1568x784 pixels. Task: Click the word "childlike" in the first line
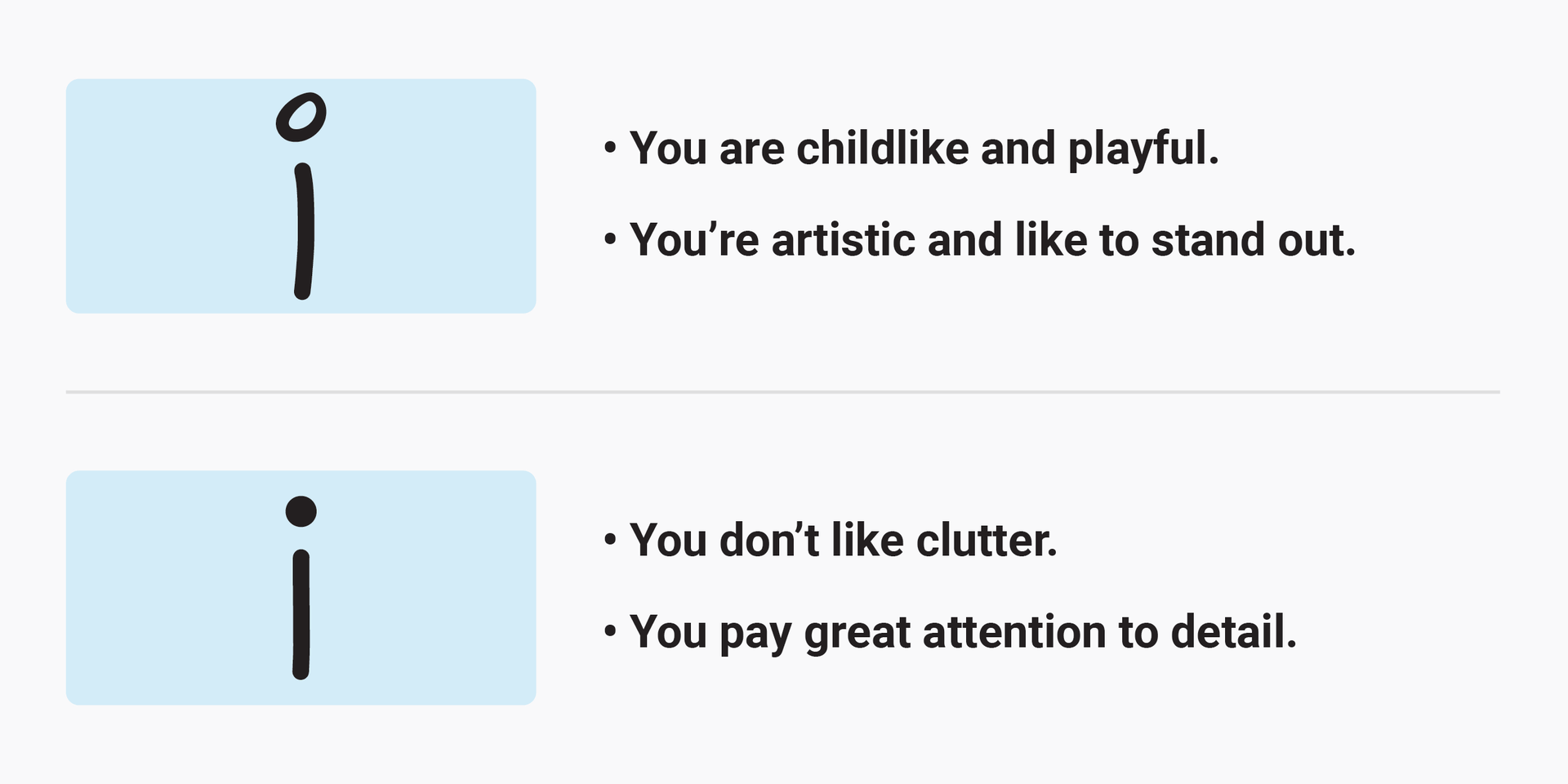pyautogui.click(x=884, y=148)
